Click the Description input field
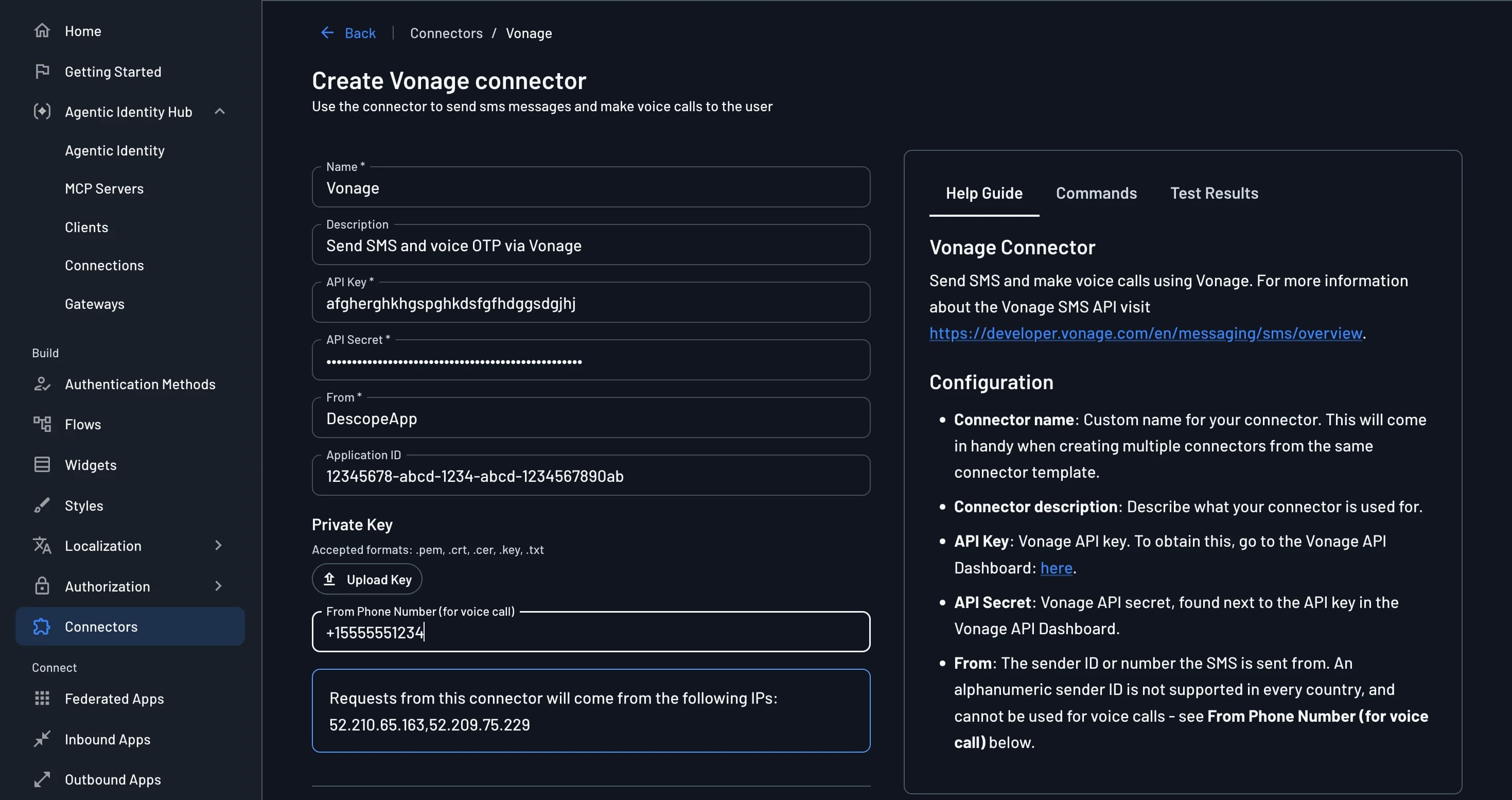Screen dimensions: 1512x800 (x=590, y=245)
